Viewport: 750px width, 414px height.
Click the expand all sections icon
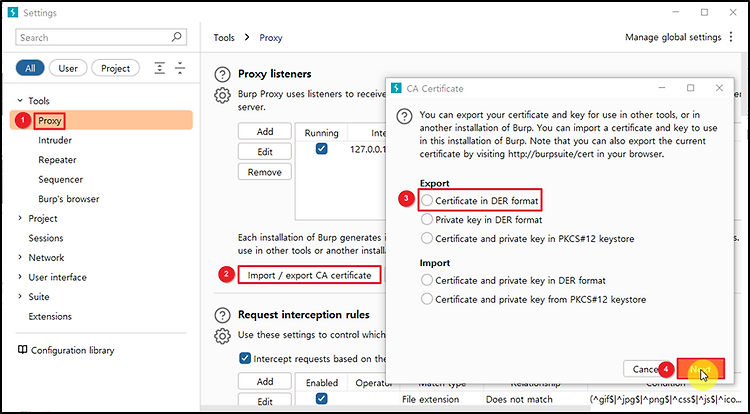click(x=160, y=68)
